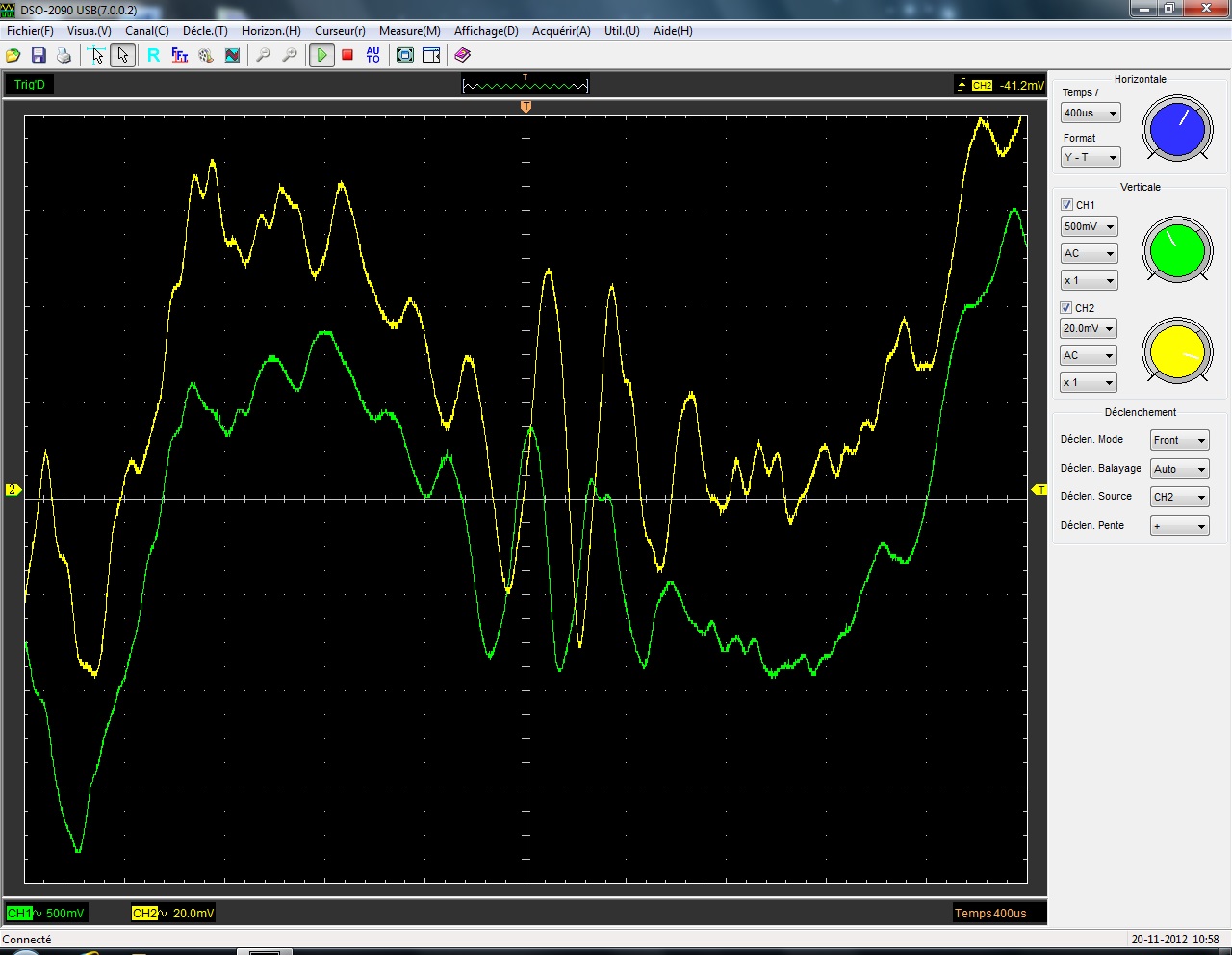Click the save floppy disk icon

pyautogui.click(x=38, y=56)
